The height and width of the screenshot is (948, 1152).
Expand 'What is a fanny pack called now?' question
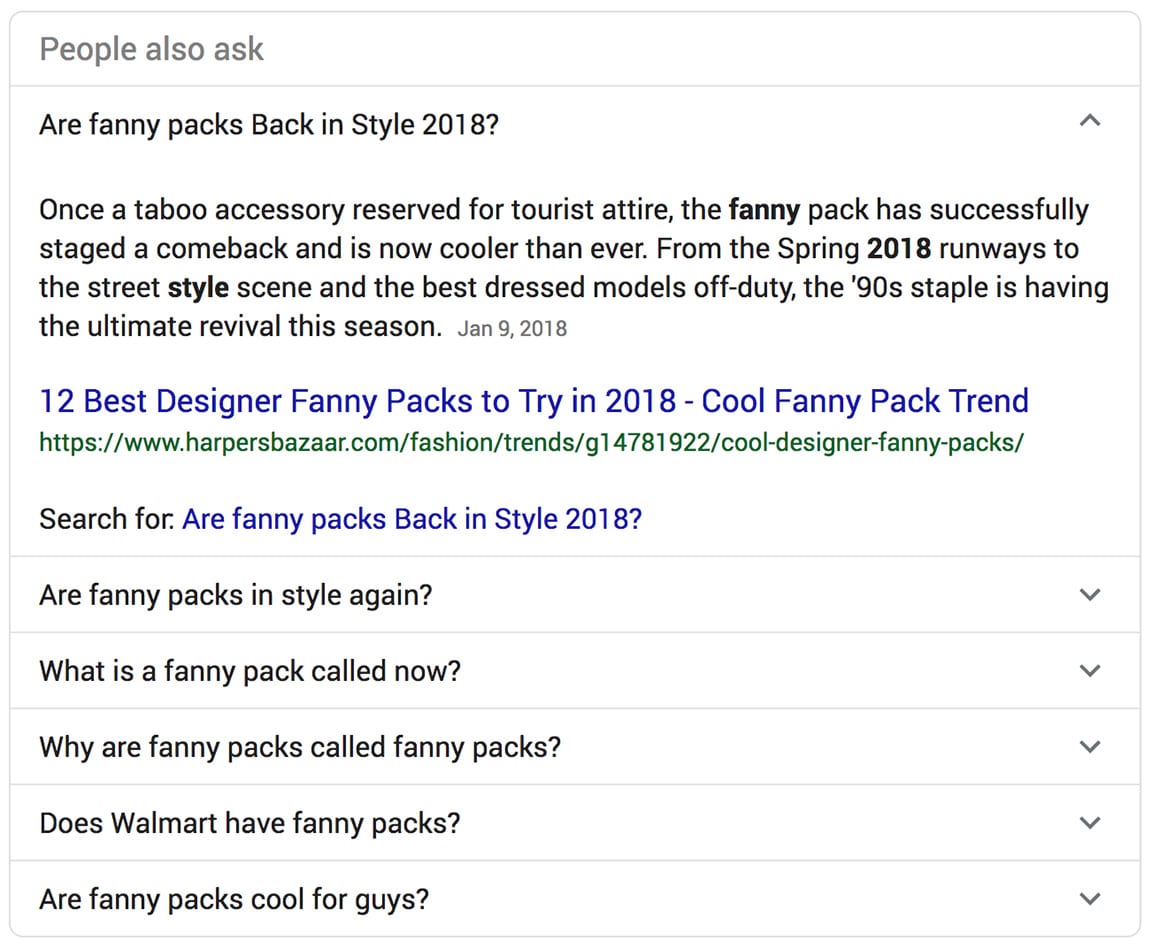click(x=575, y=670)
